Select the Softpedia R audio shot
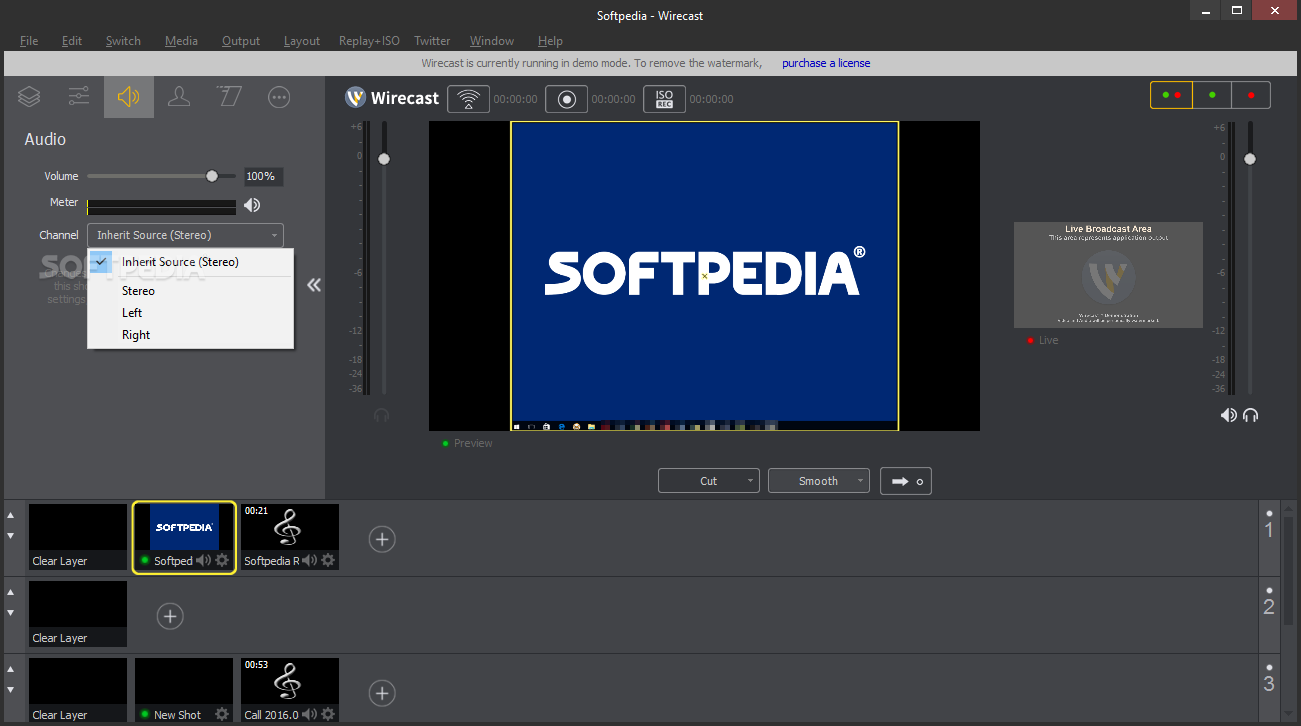This screenshot has height=726, width=1301. pos(290,537)
